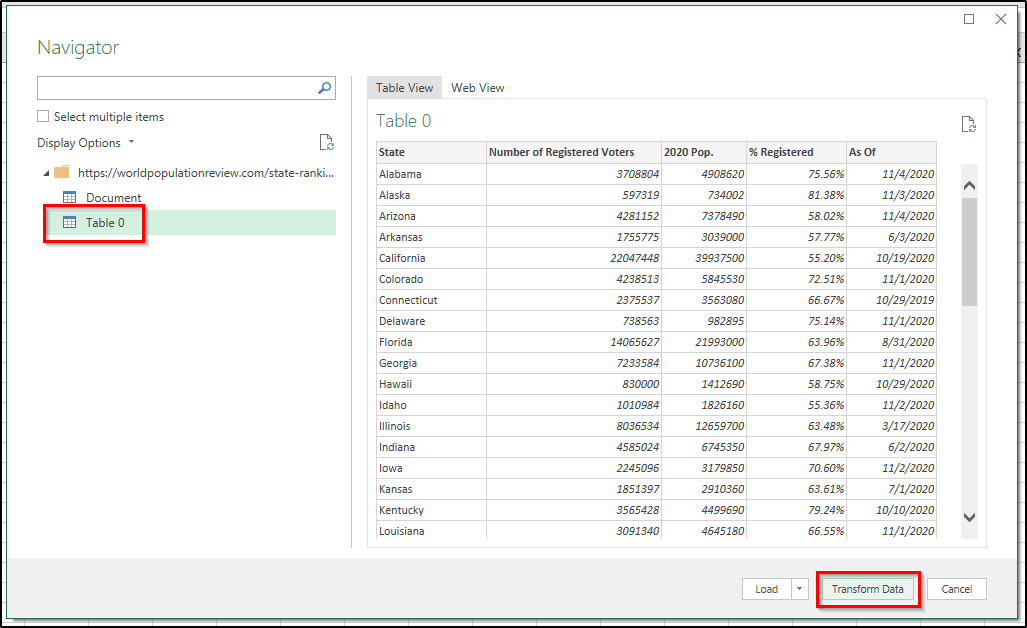Click refresh preview icon above table
This screenshot has width=1027, height=628.
point(968,124)
